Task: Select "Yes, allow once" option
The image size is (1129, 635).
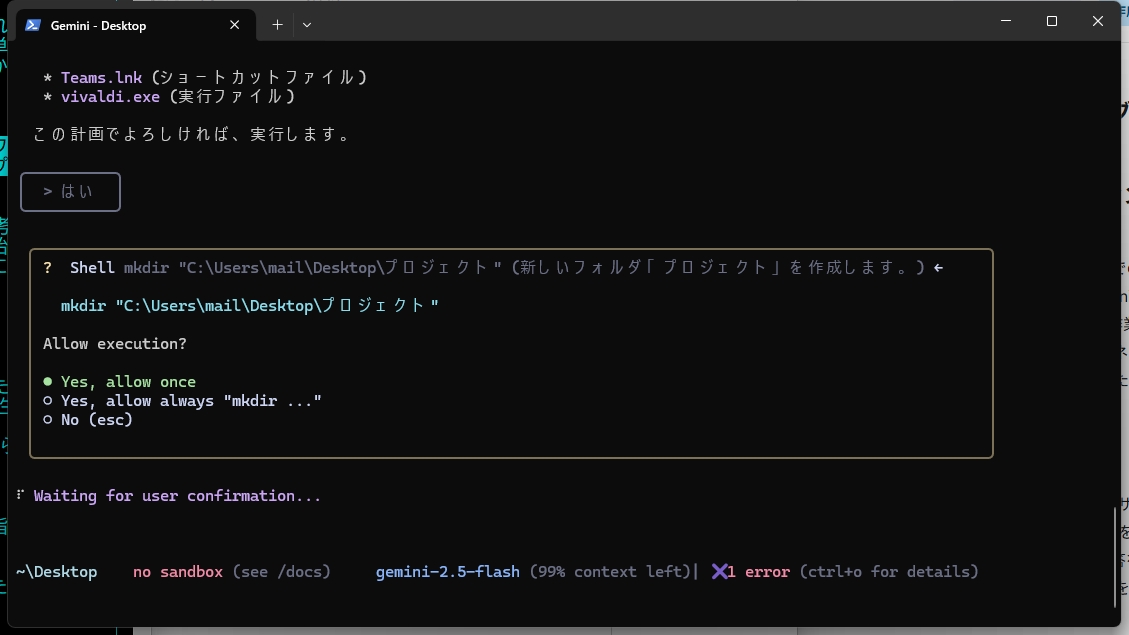Action: point(127,382)
